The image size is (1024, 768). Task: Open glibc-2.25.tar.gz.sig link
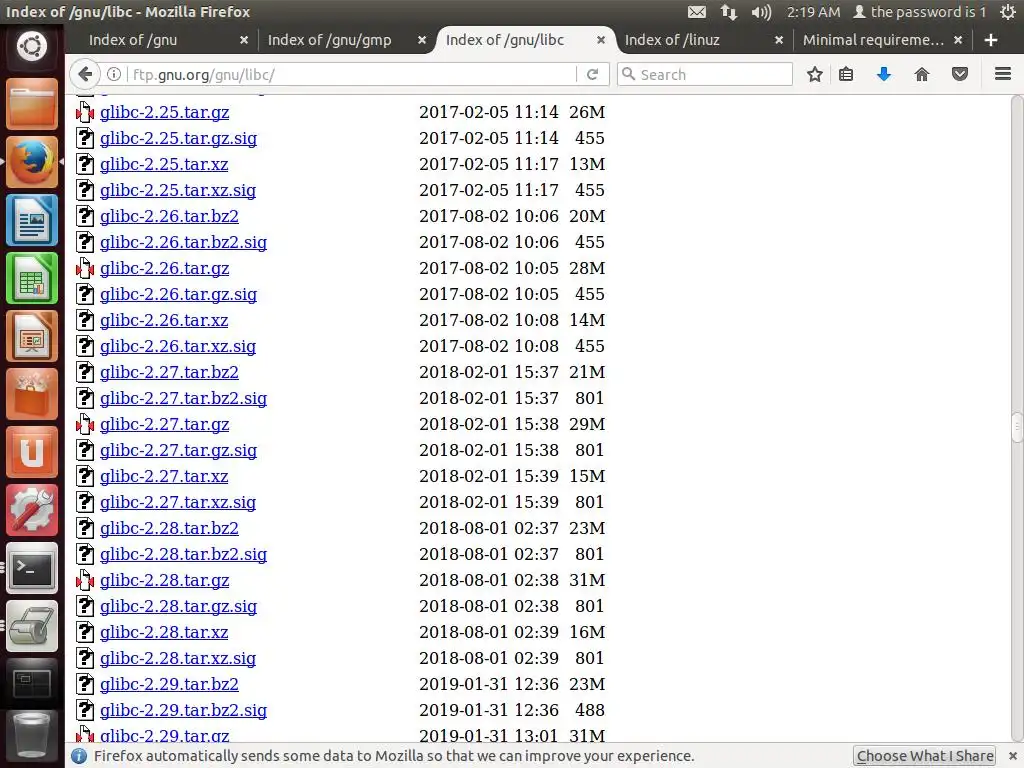178,138
